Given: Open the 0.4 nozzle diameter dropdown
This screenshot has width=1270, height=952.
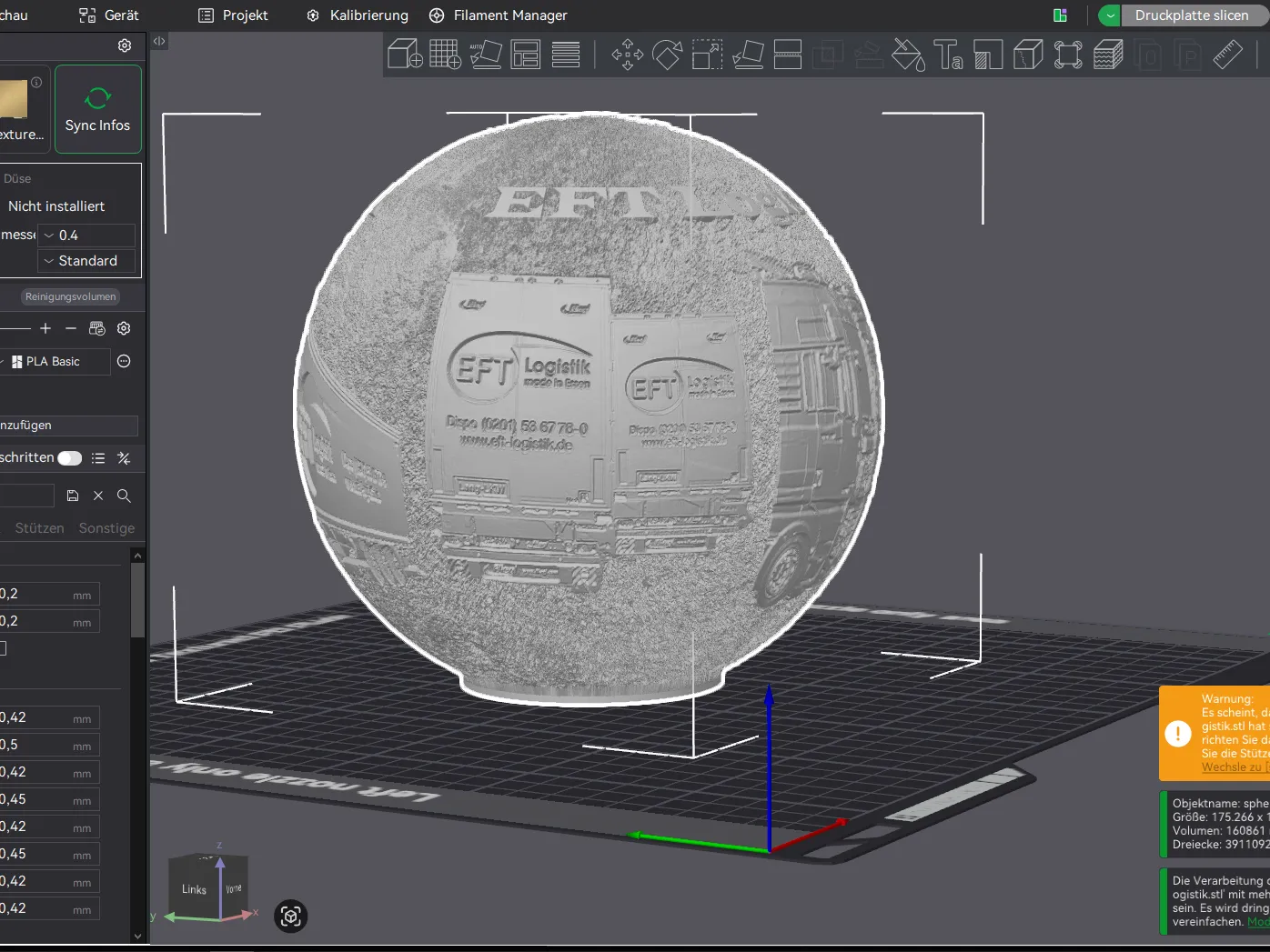Looking at the screenshot, I should click(86, 235).
